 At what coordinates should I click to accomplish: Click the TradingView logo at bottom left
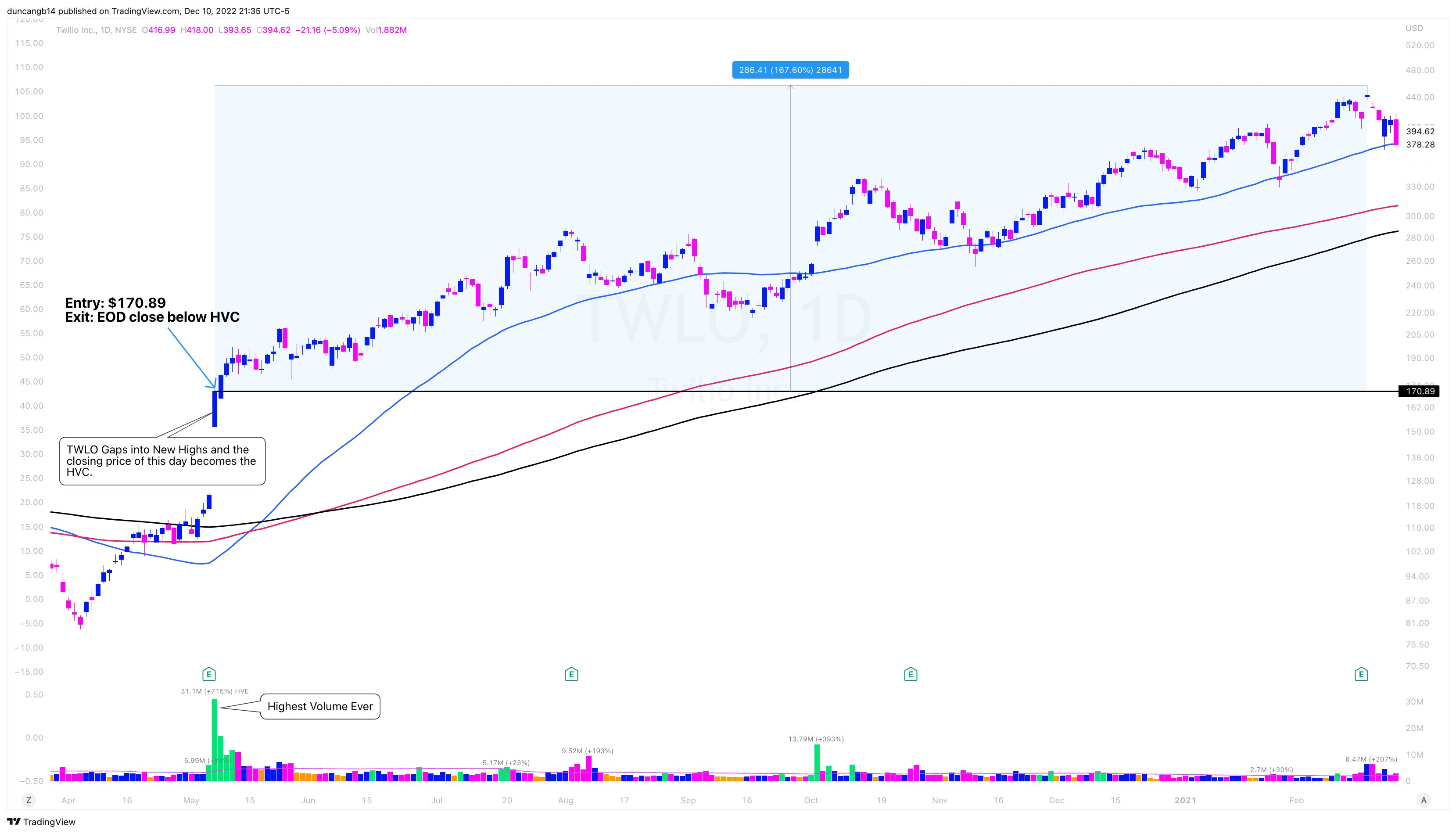pyautogui.click(x=41, y=822)
